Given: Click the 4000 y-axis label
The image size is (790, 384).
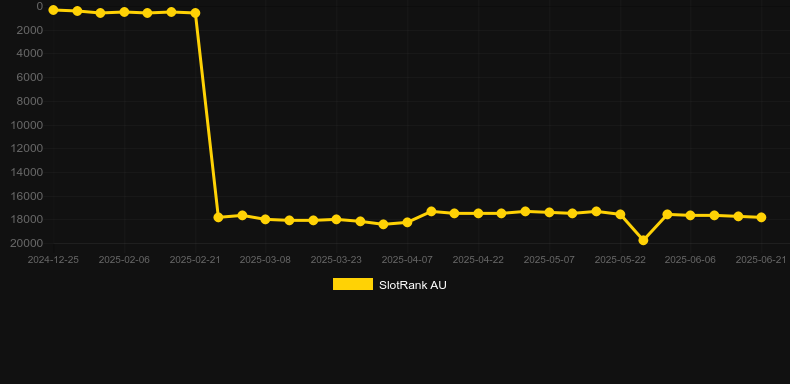Looking at the screenshot, I should pyautogui.click(x=31, y=54).
